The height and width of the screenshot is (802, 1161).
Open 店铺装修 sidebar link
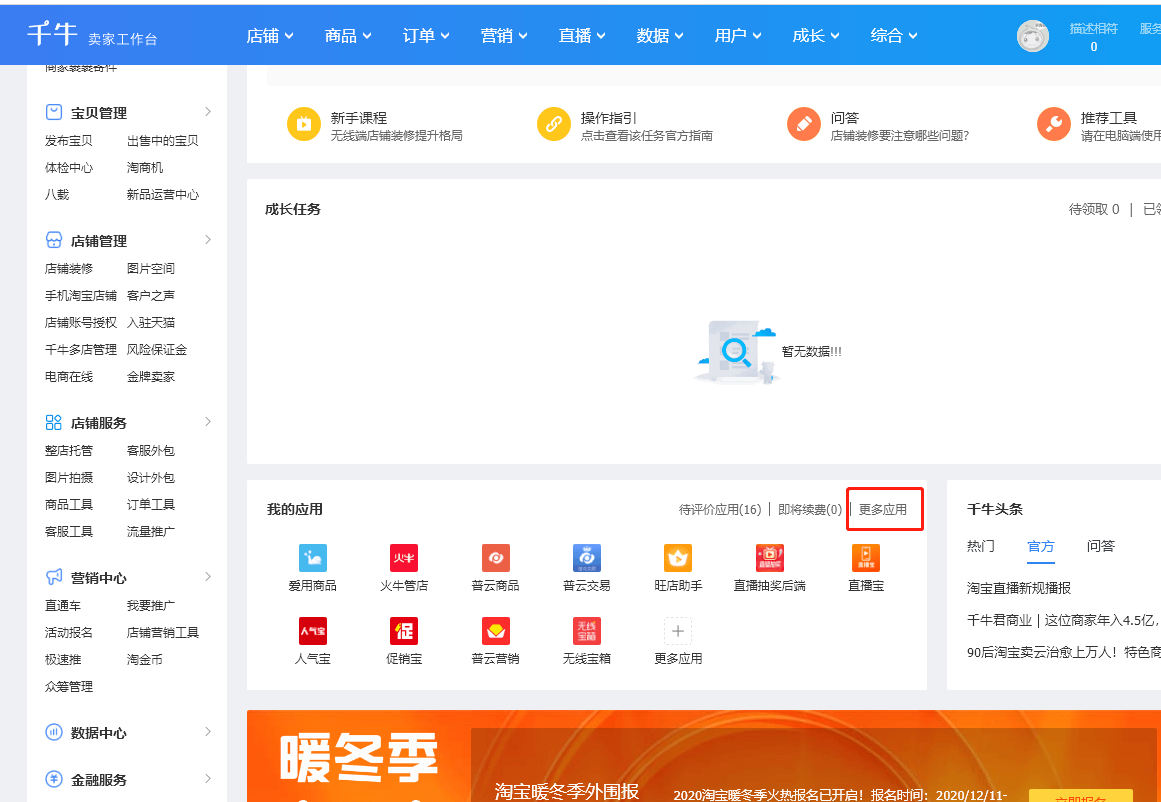click(x=69, y=269)
